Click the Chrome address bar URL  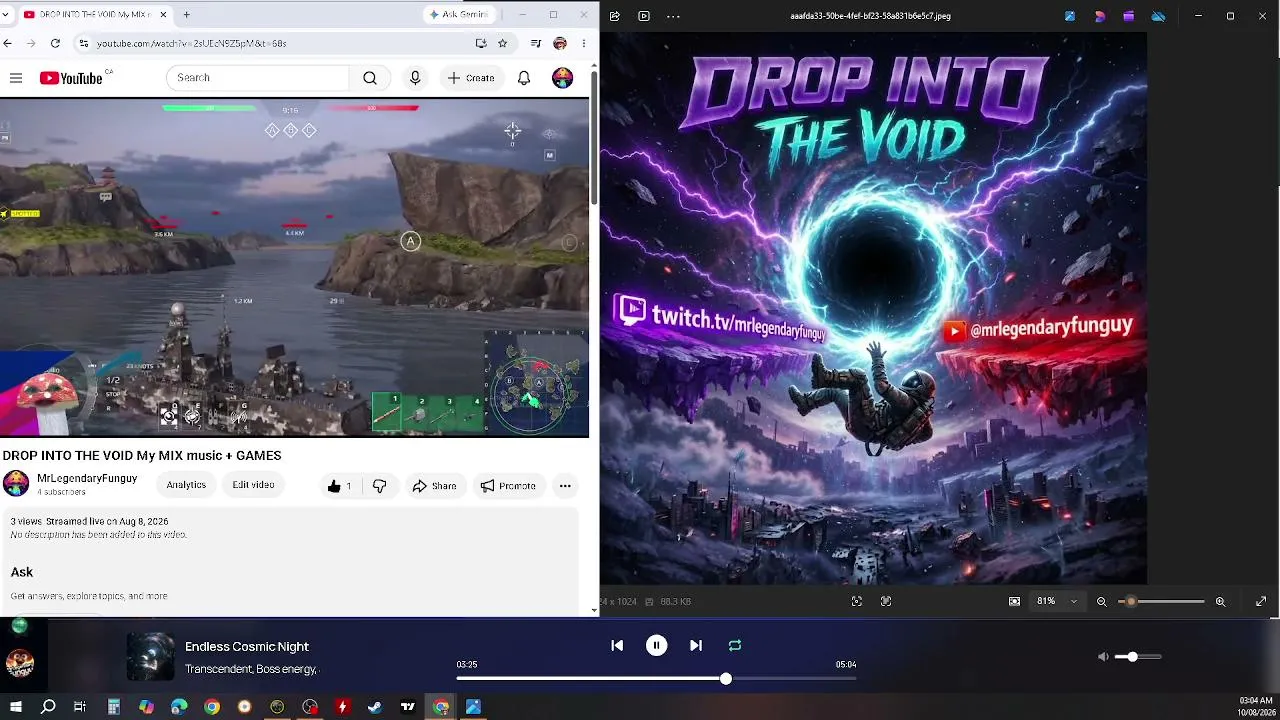click(191, 44)
